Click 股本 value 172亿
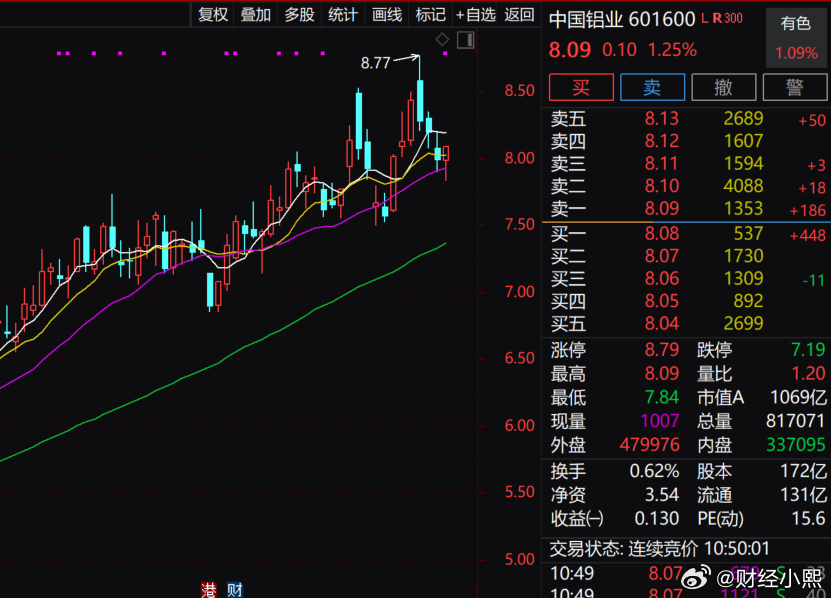 pyautogui.click(x=803, y=471)
